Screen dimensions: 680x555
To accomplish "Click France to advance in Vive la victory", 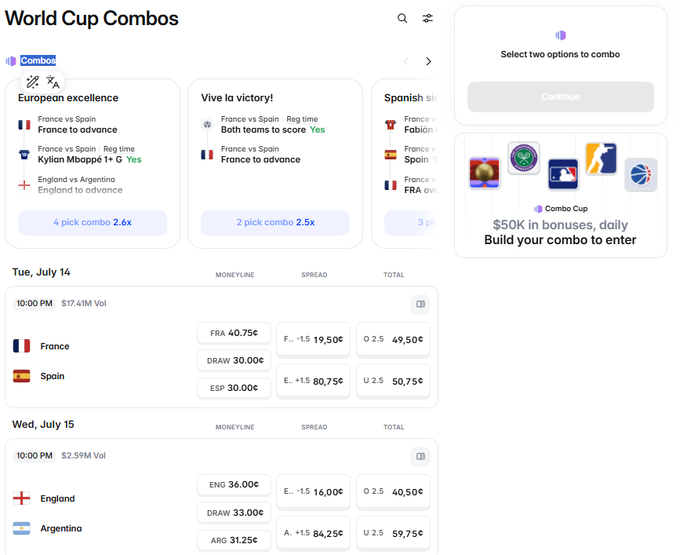I will tap(261, 160).
